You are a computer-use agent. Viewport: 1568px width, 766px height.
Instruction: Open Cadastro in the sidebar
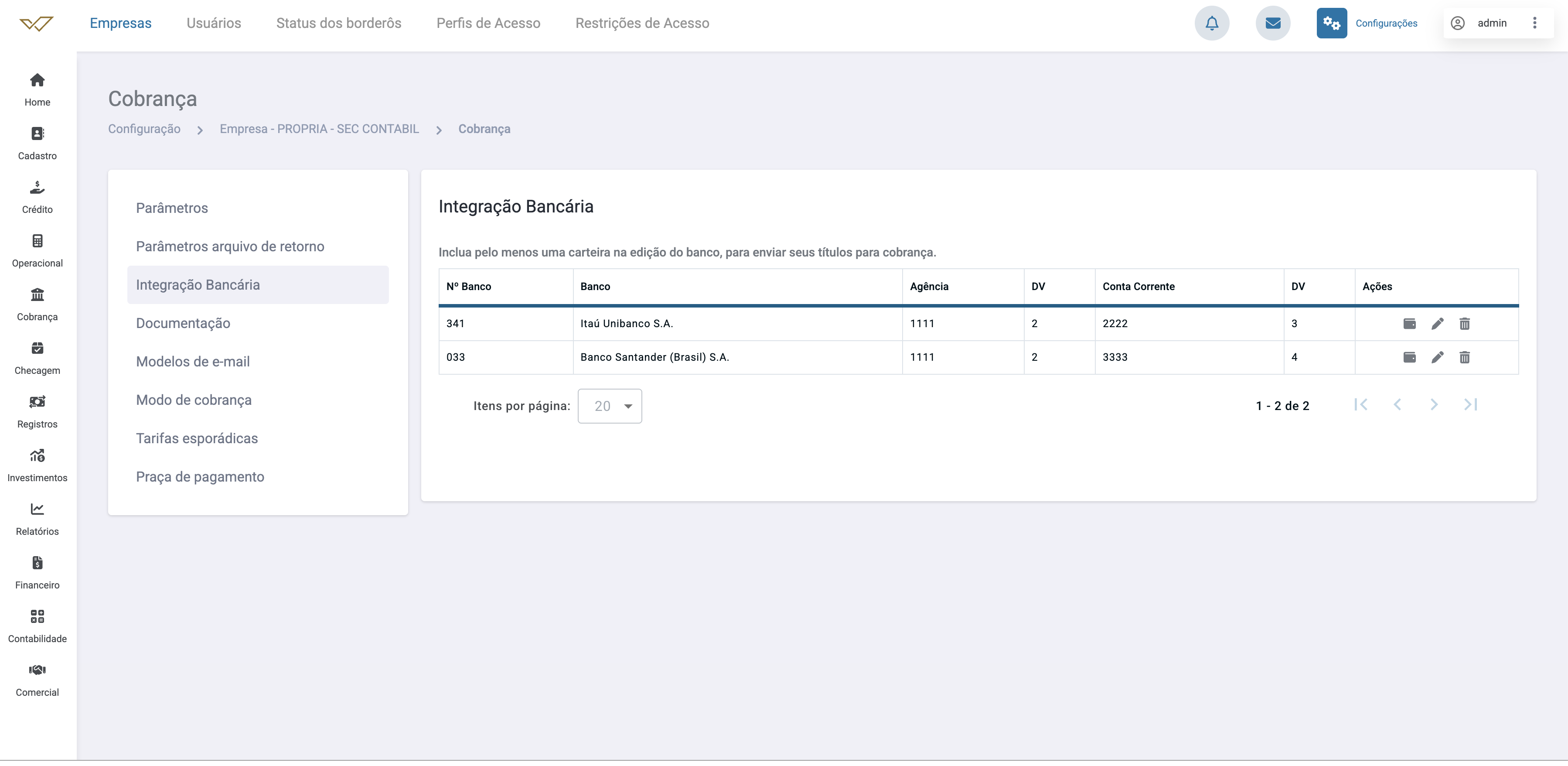tap(37, 143)
